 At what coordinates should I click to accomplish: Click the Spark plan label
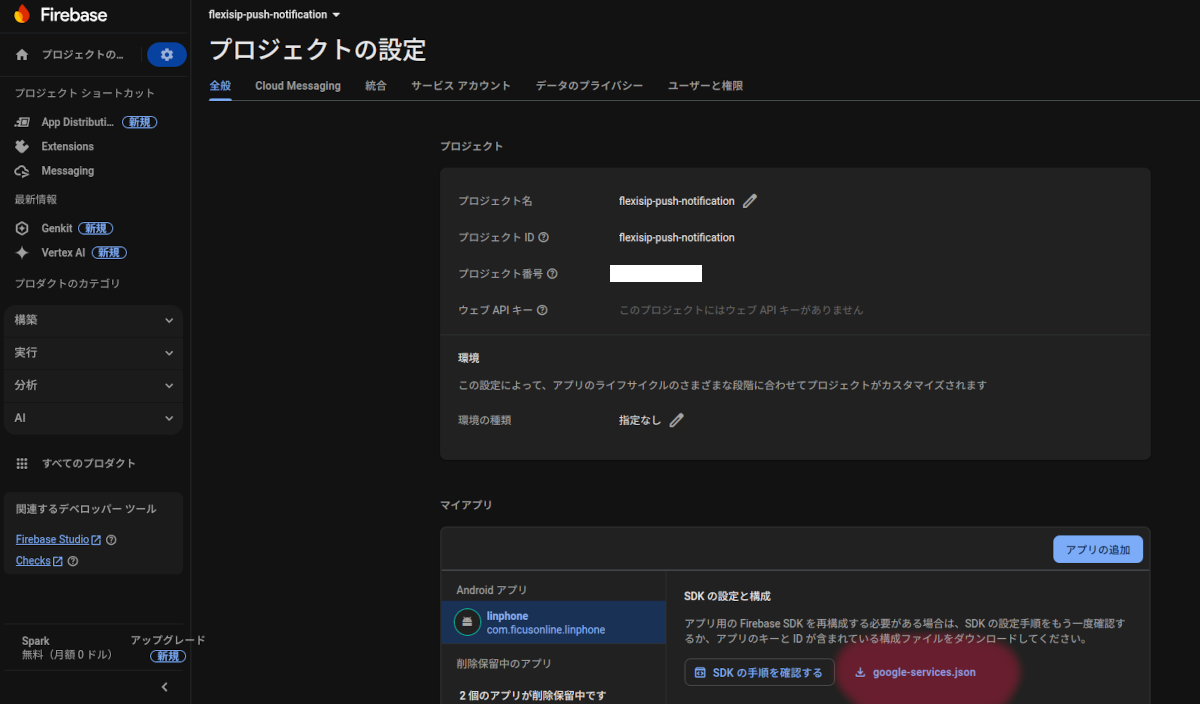coord(36,641)
